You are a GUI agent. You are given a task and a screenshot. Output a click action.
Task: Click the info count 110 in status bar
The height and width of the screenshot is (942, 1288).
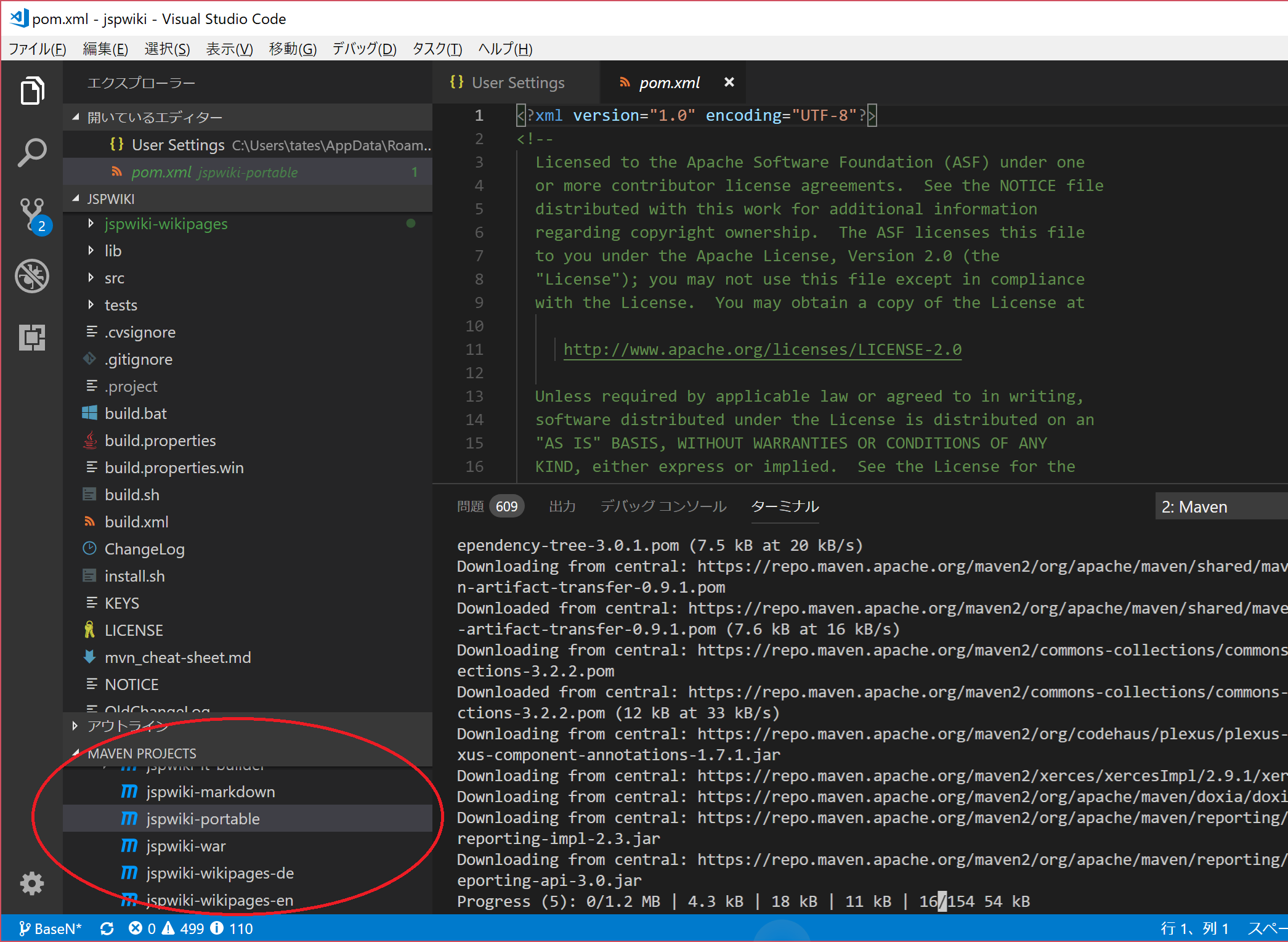232,928
